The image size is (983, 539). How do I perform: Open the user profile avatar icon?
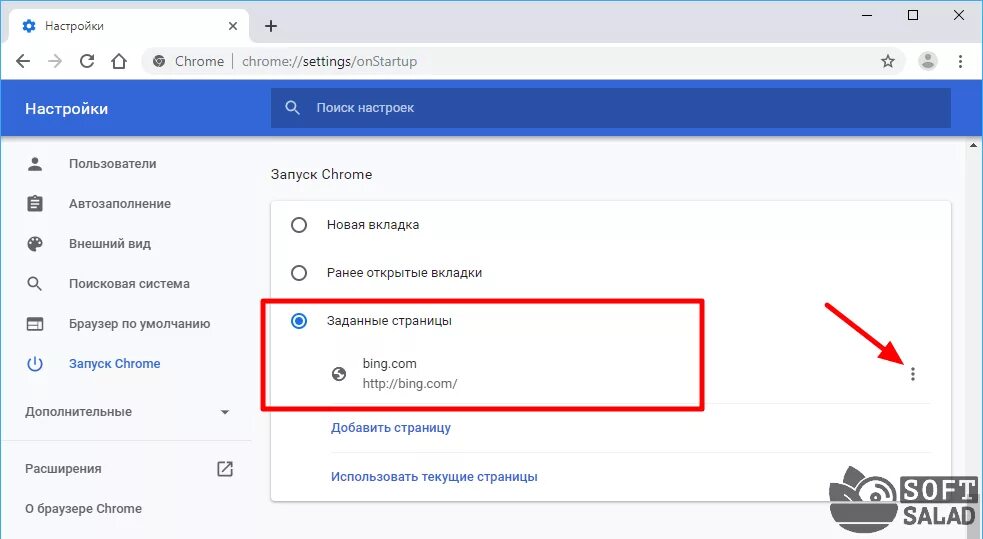[x=928, y=61]
